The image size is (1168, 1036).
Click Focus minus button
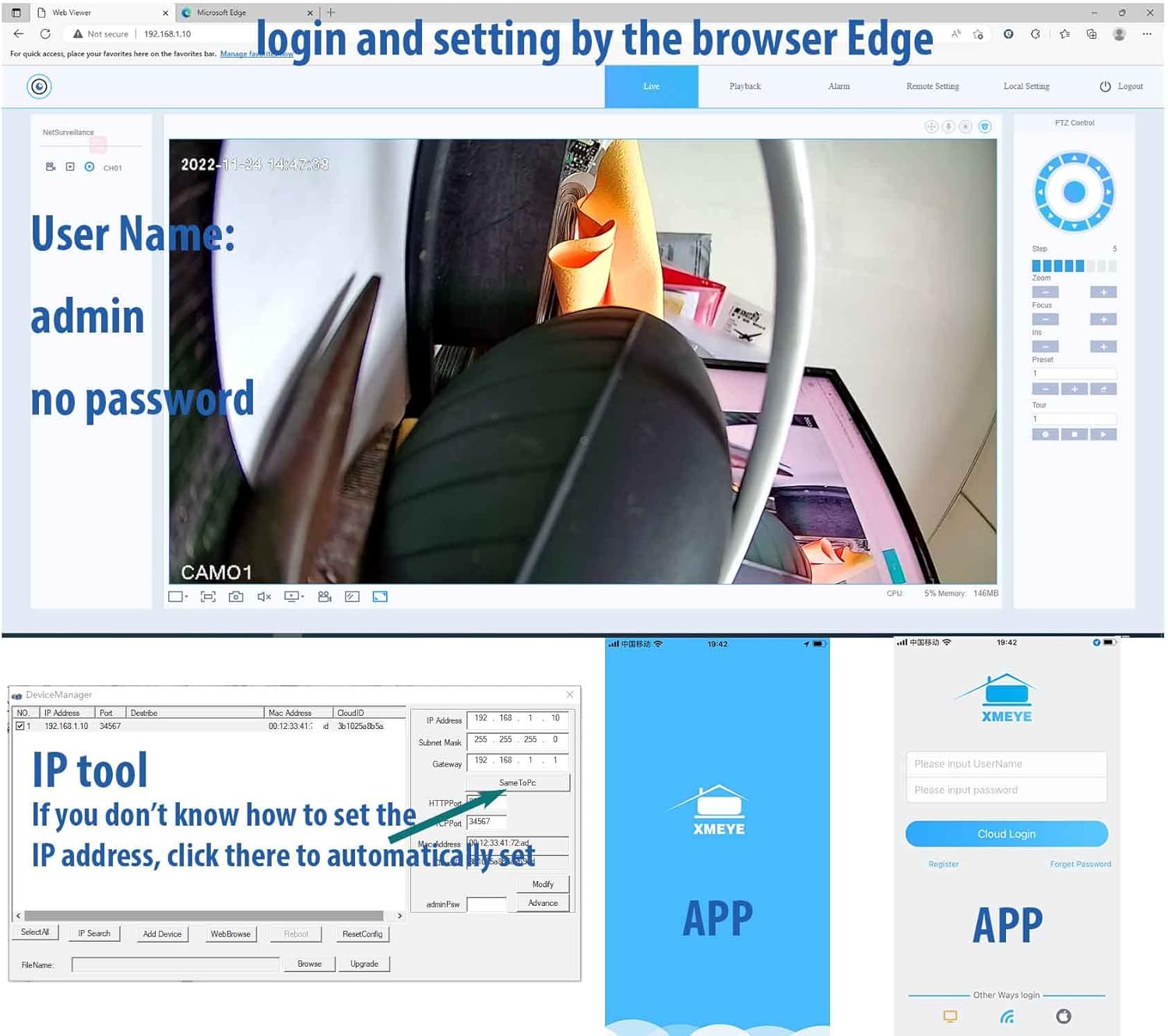point(1045,319)
